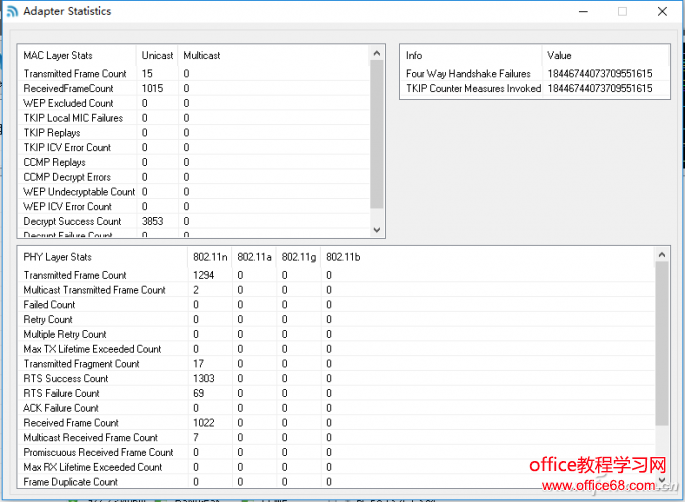Select the TKIP Local MIC Failures row
685x502 pixels.
pos(194,118)
